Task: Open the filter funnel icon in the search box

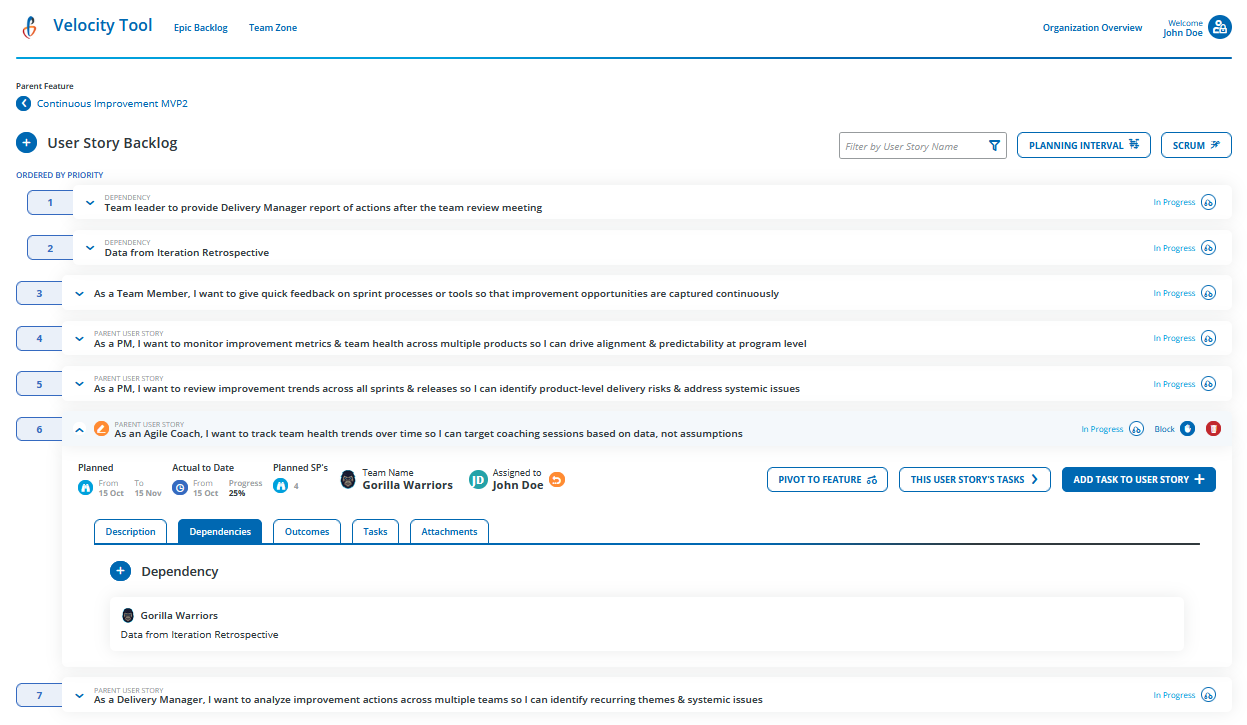Action: coord(995,145)
